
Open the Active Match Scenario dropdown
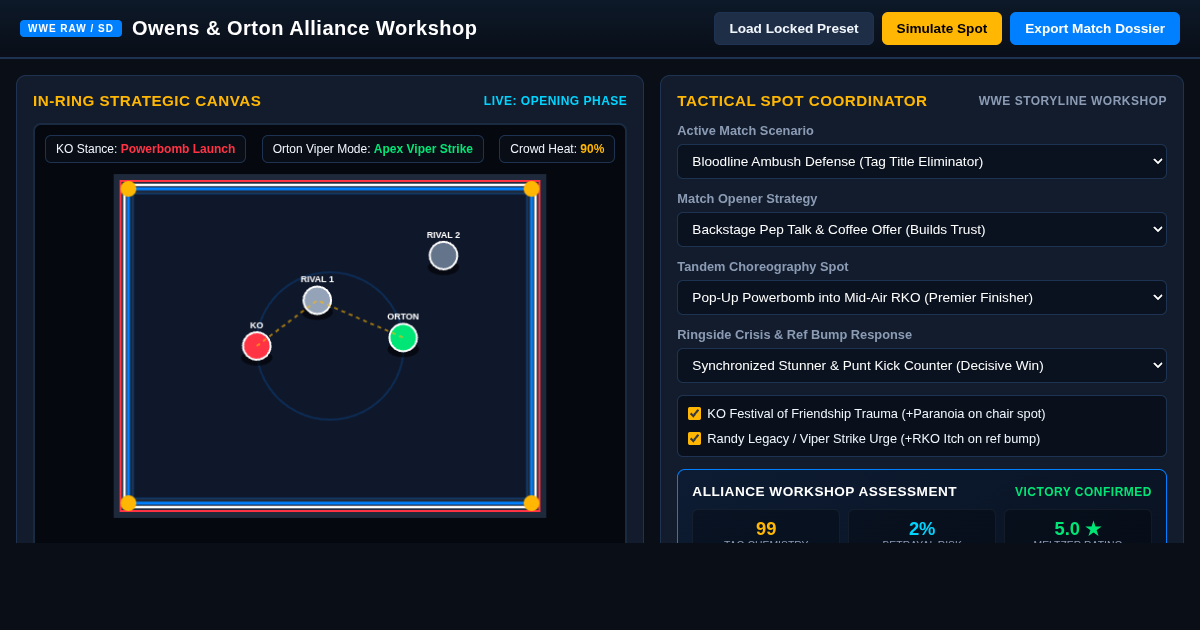(922, 161)
